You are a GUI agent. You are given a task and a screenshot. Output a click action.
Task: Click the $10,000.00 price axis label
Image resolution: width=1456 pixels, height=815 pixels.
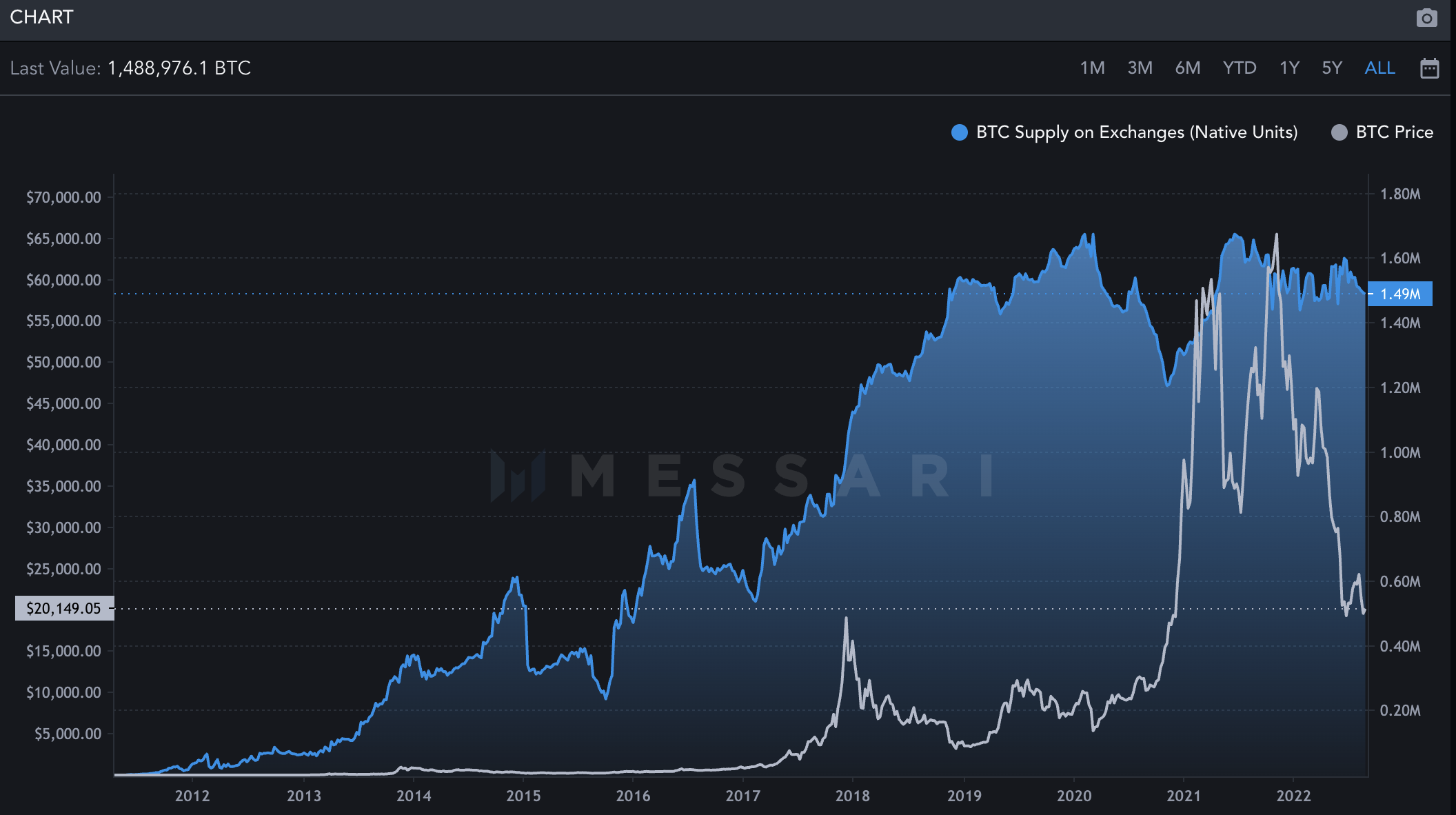63,692
